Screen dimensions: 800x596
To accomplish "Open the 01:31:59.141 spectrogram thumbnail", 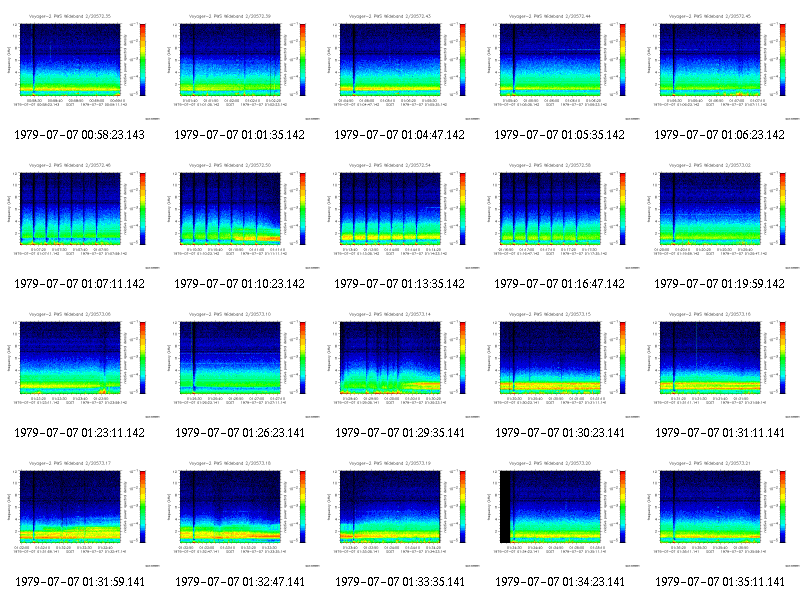I will 80,512.
